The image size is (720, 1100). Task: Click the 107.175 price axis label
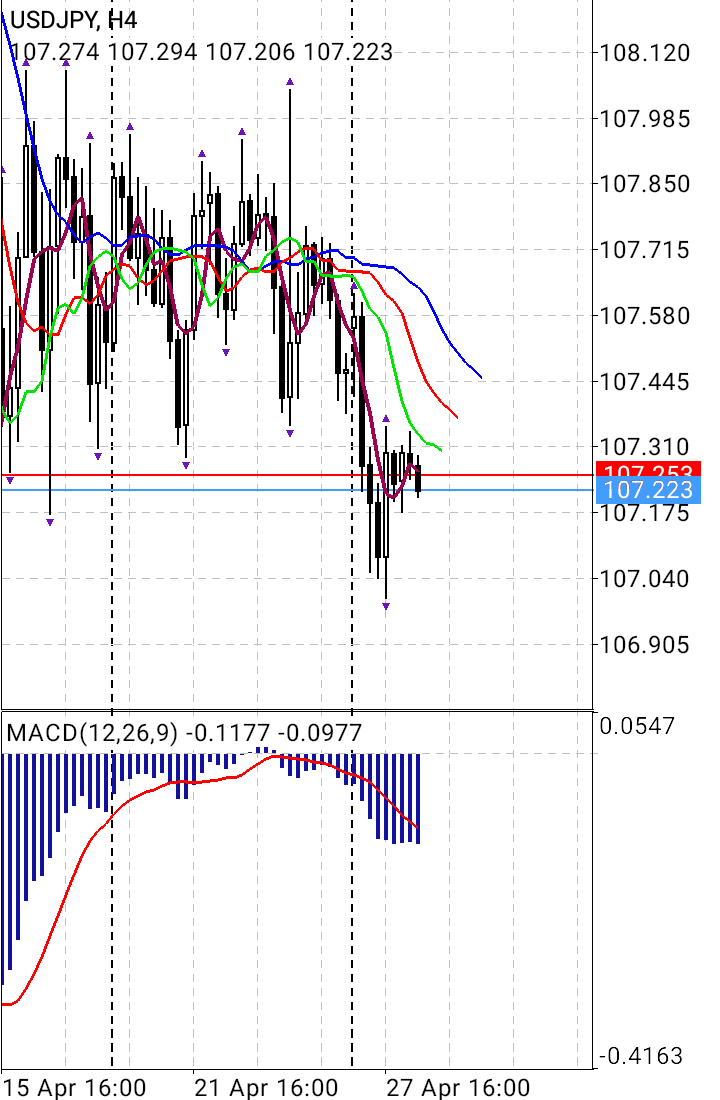[644, 514]
